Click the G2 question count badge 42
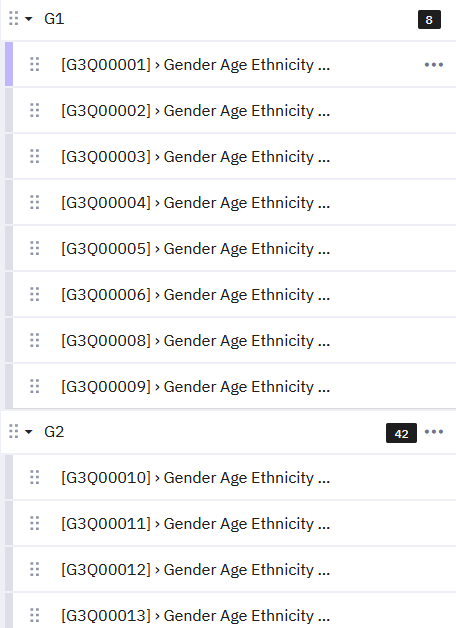This screenshot has height=628, width=456. pyautogui.click(x=401, y=433)
